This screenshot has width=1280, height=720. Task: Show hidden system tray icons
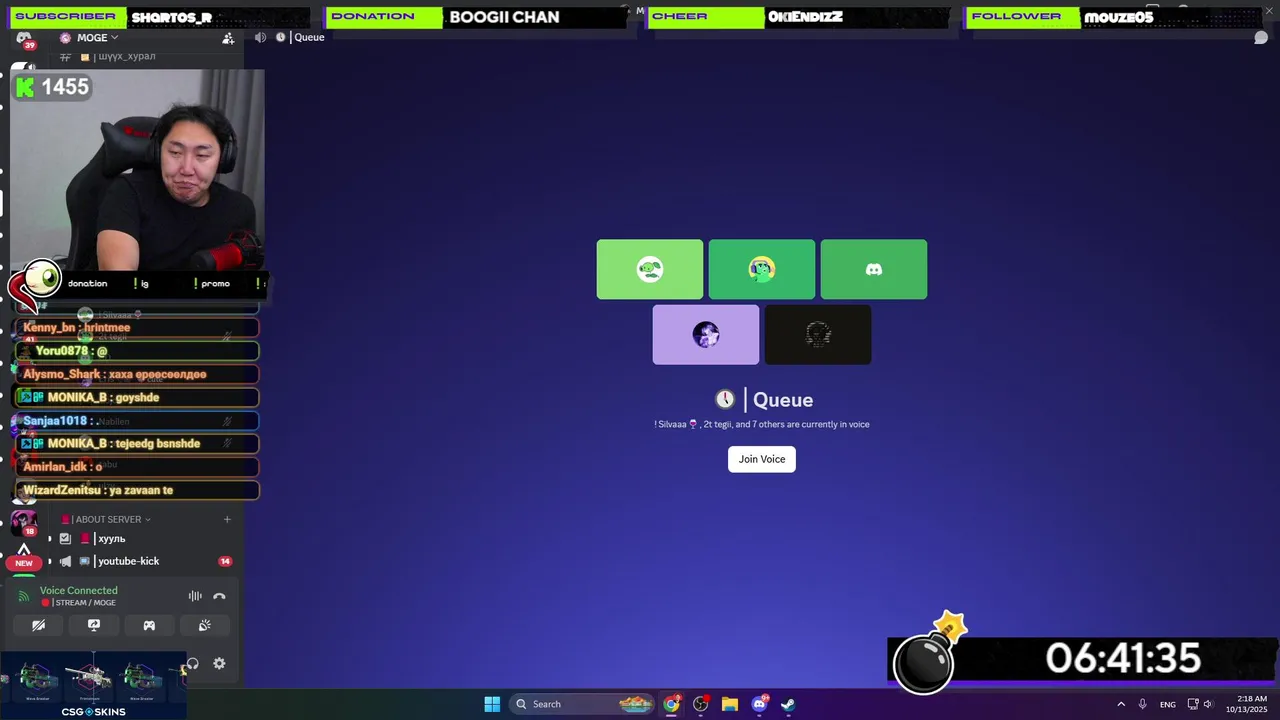click(x=1121, y=704)
